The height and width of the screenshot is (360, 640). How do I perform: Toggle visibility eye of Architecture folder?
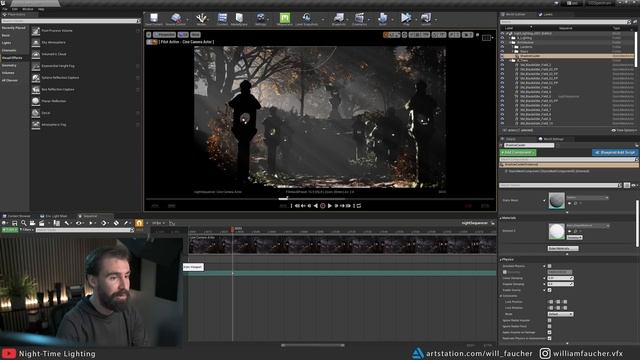click(x=502, y=42)
